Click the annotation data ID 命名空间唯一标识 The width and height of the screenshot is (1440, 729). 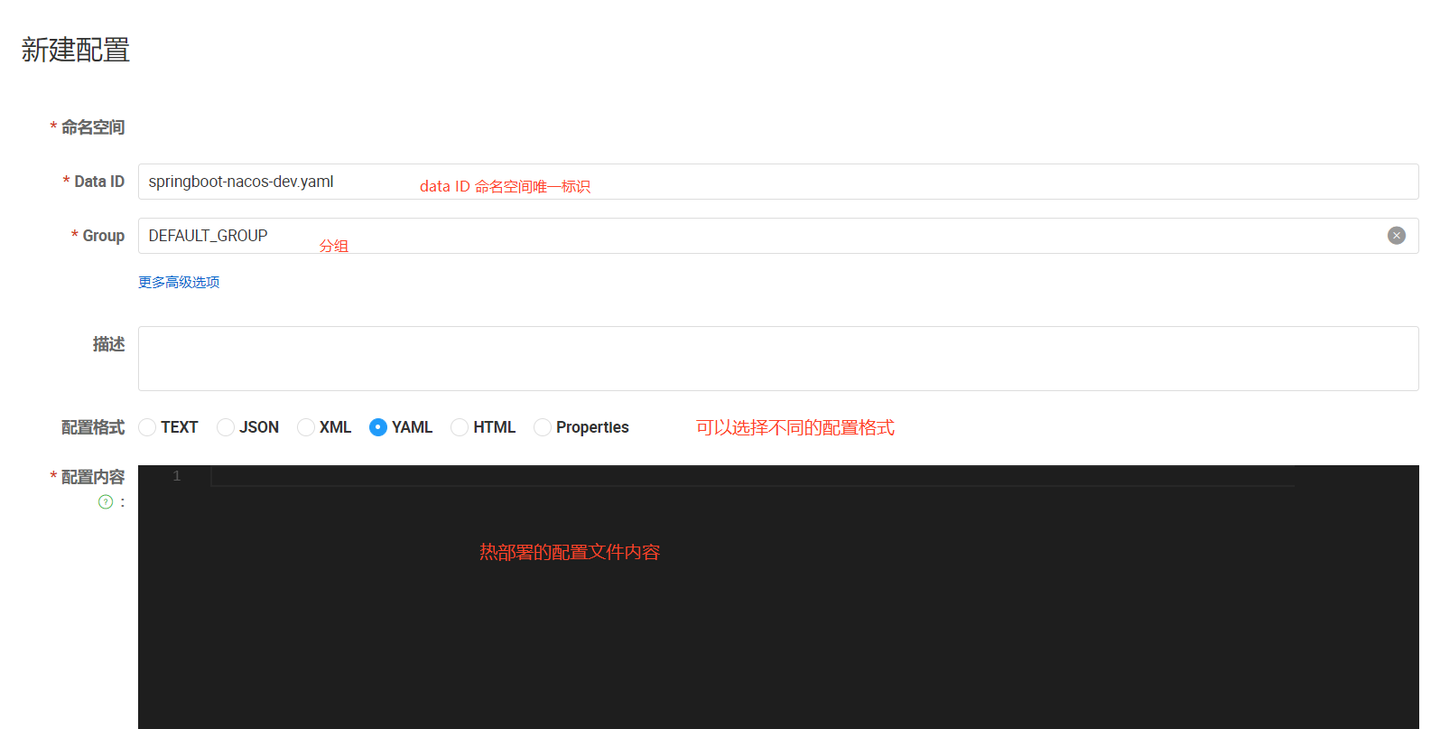[504, 185]
